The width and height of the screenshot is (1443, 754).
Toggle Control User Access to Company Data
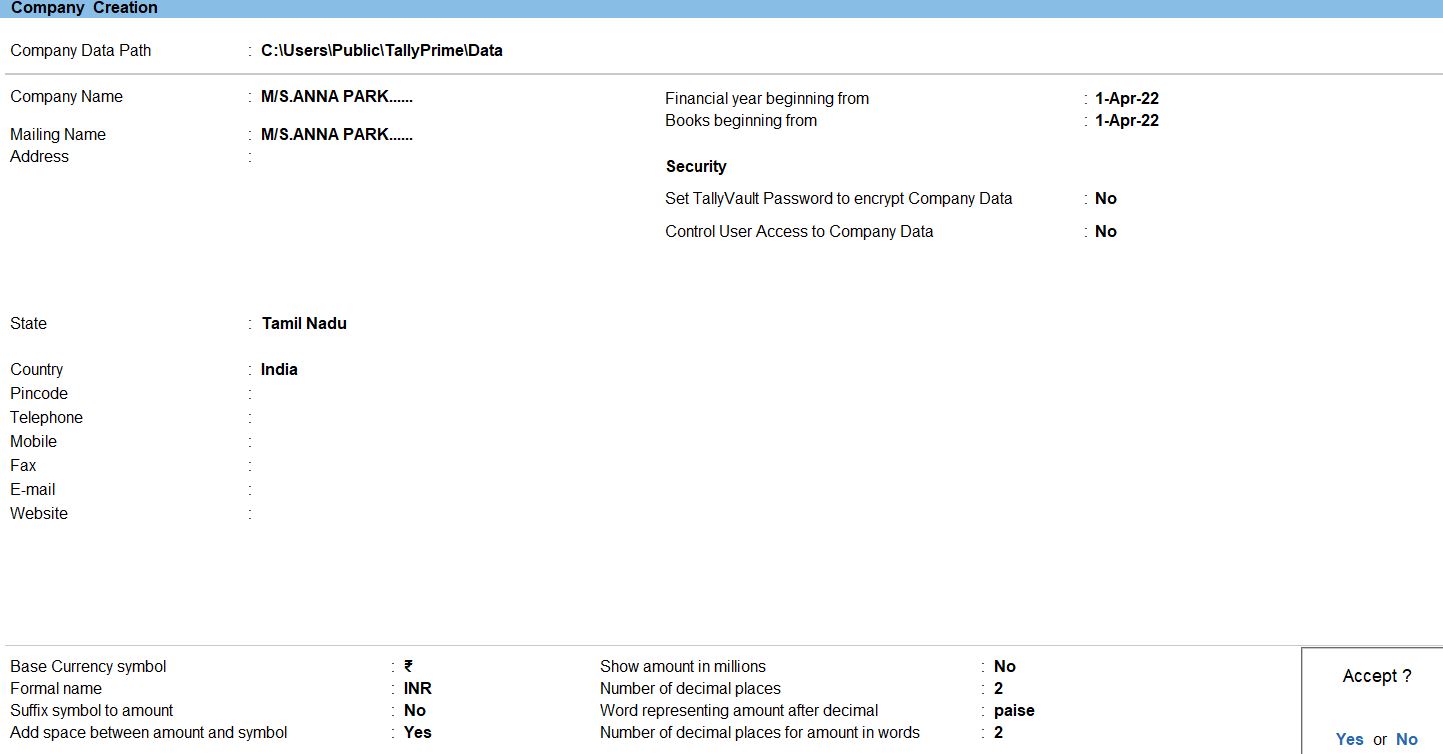click(x=1105, y=232)
